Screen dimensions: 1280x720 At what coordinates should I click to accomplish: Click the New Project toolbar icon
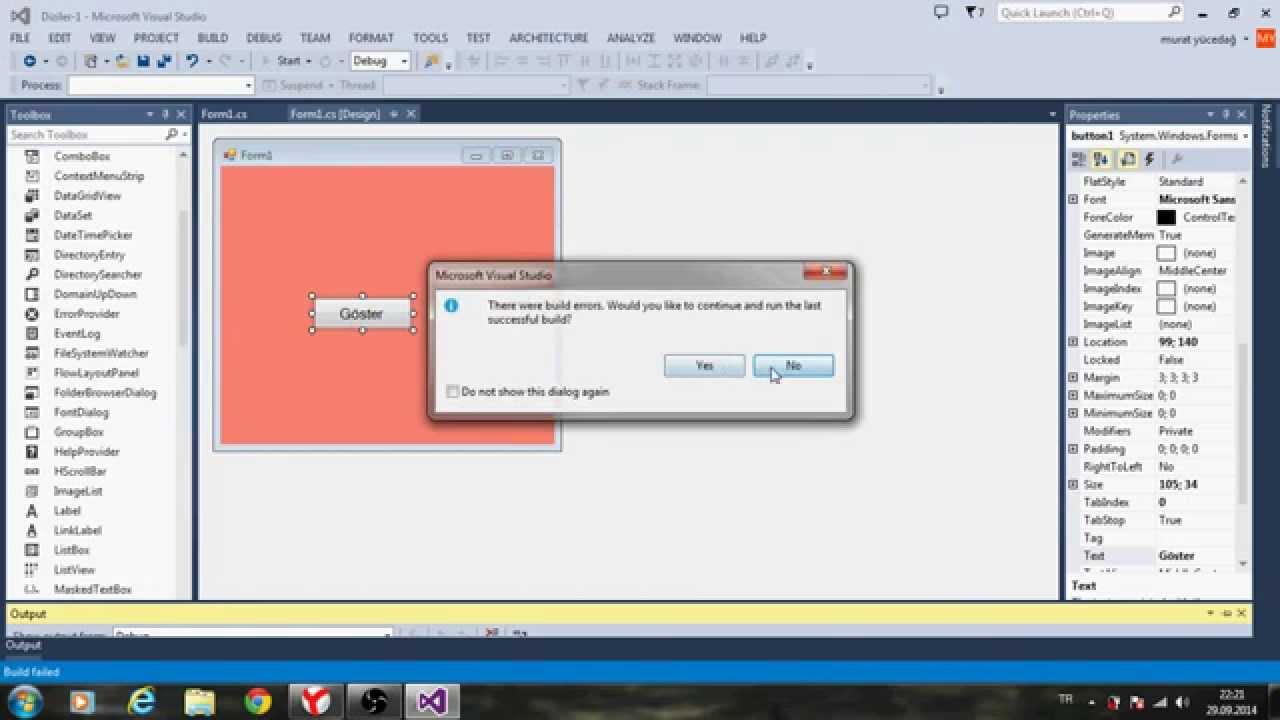(90, 61)
